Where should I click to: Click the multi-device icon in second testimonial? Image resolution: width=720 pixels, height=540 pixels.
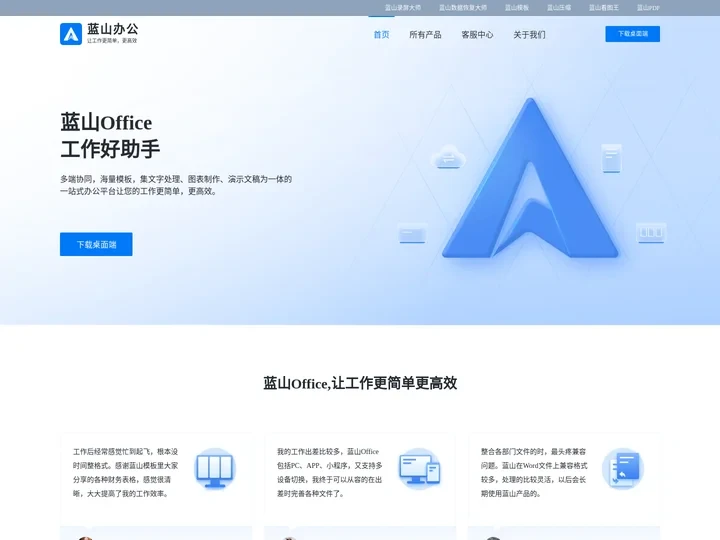pyautogui.click(x=419, y=469)
